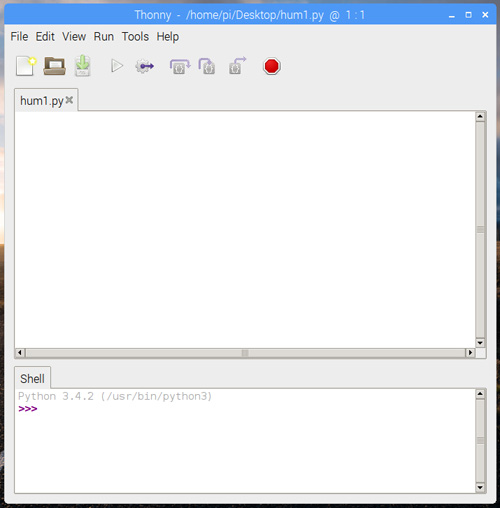Open the Help menu
The width and height of the screenshot is (500, 508).
pyautogui.click(x=168, y=37)
